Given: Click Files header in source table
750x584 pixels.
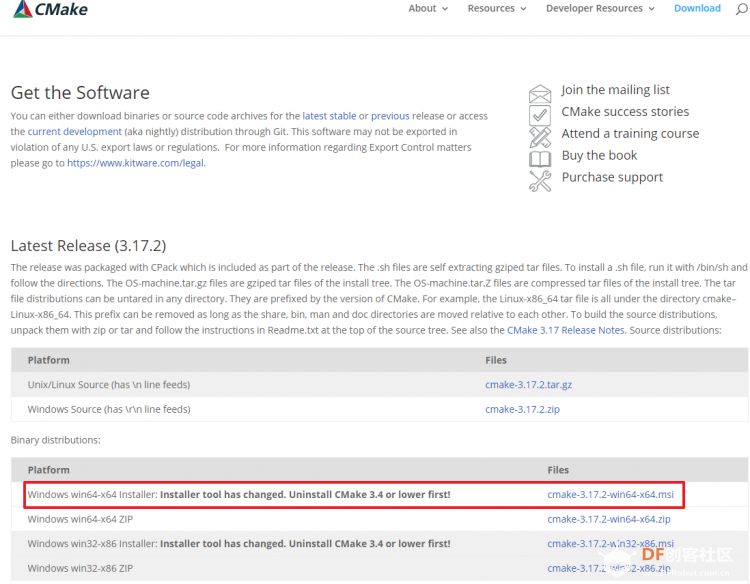Looking at the screenshot, I should [496, 360].
